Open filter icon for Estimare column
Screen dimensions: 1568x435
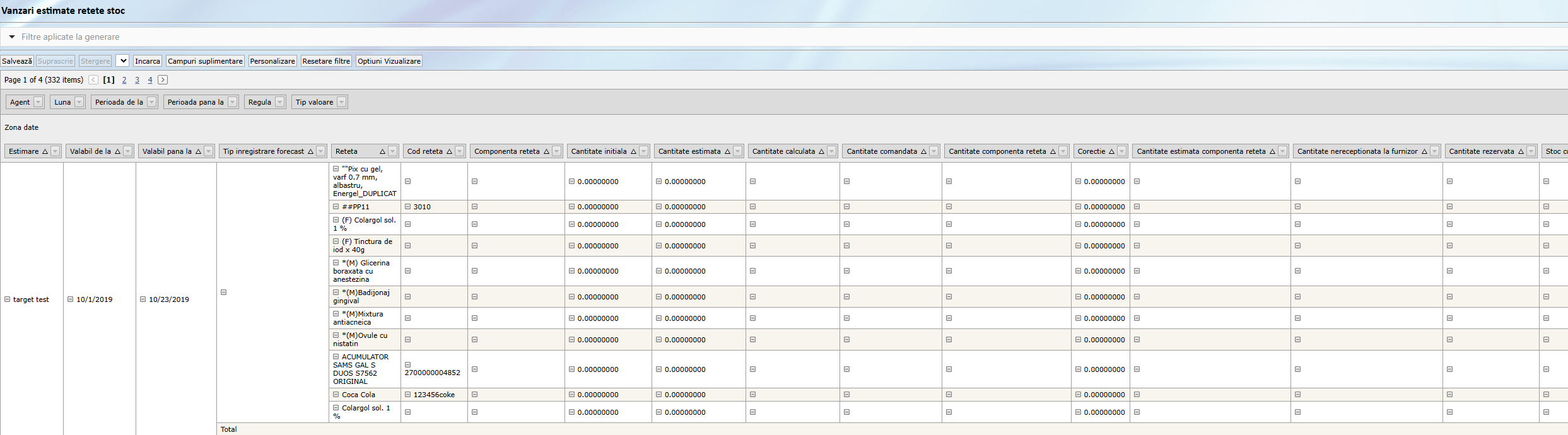pos(56,151)
